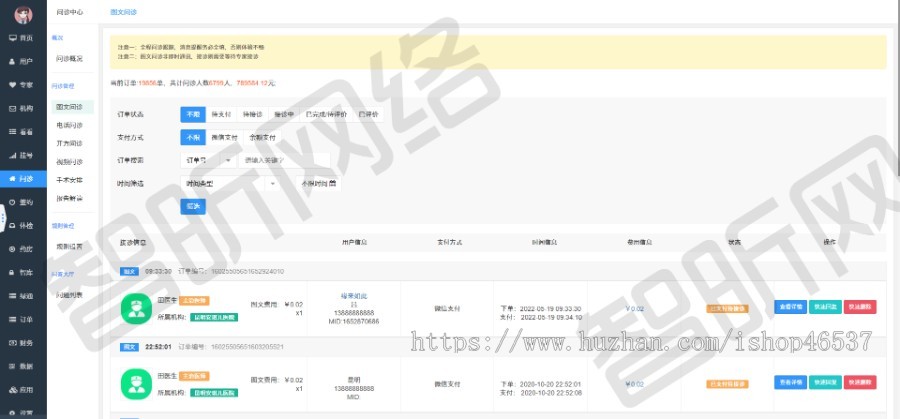
Task: Click the 图文 tag beside 09:33:30
Action: pyautogui.click(x=129, y=271)
